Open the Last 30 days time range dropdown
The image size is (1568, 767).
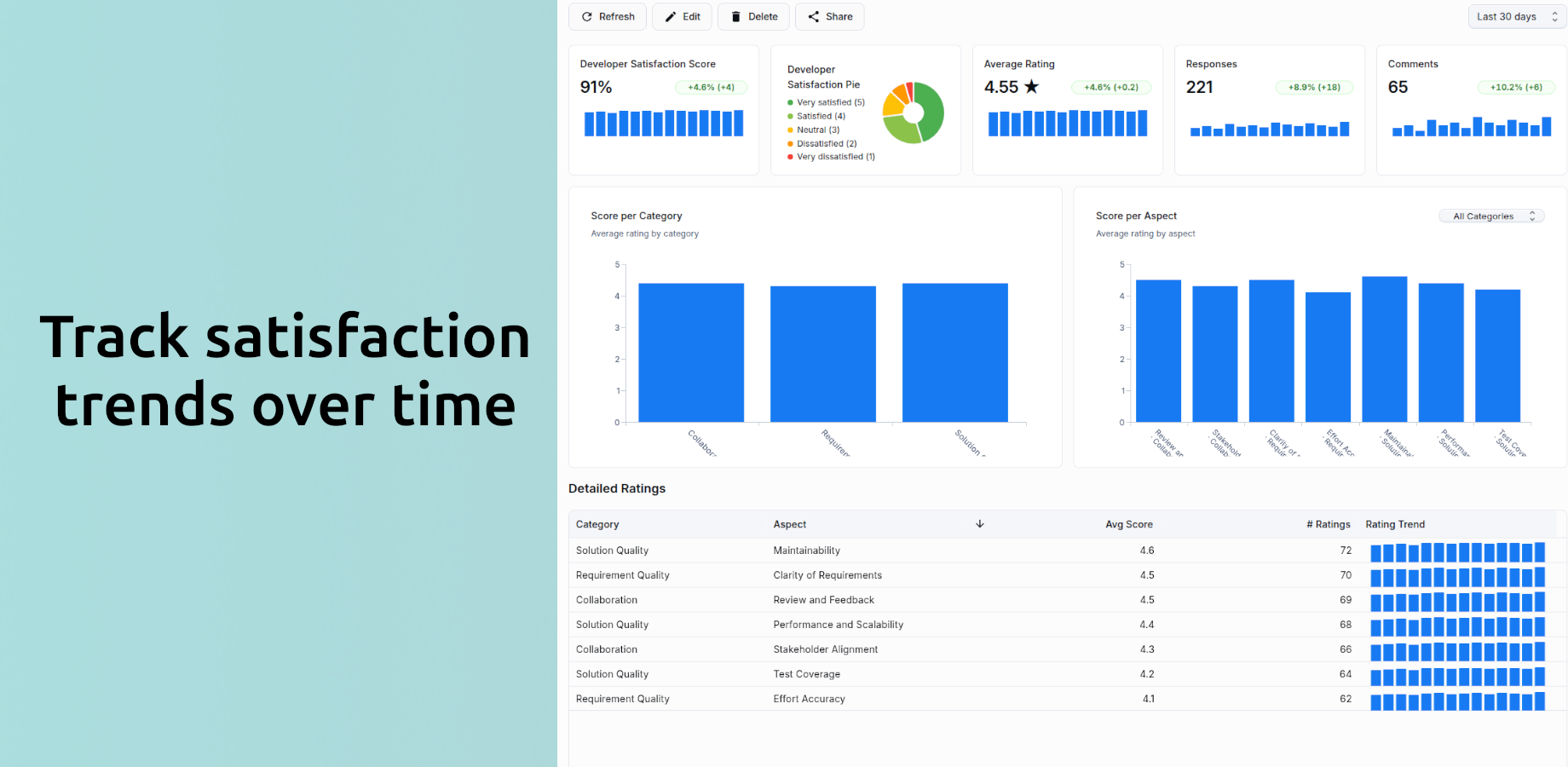1508,16
